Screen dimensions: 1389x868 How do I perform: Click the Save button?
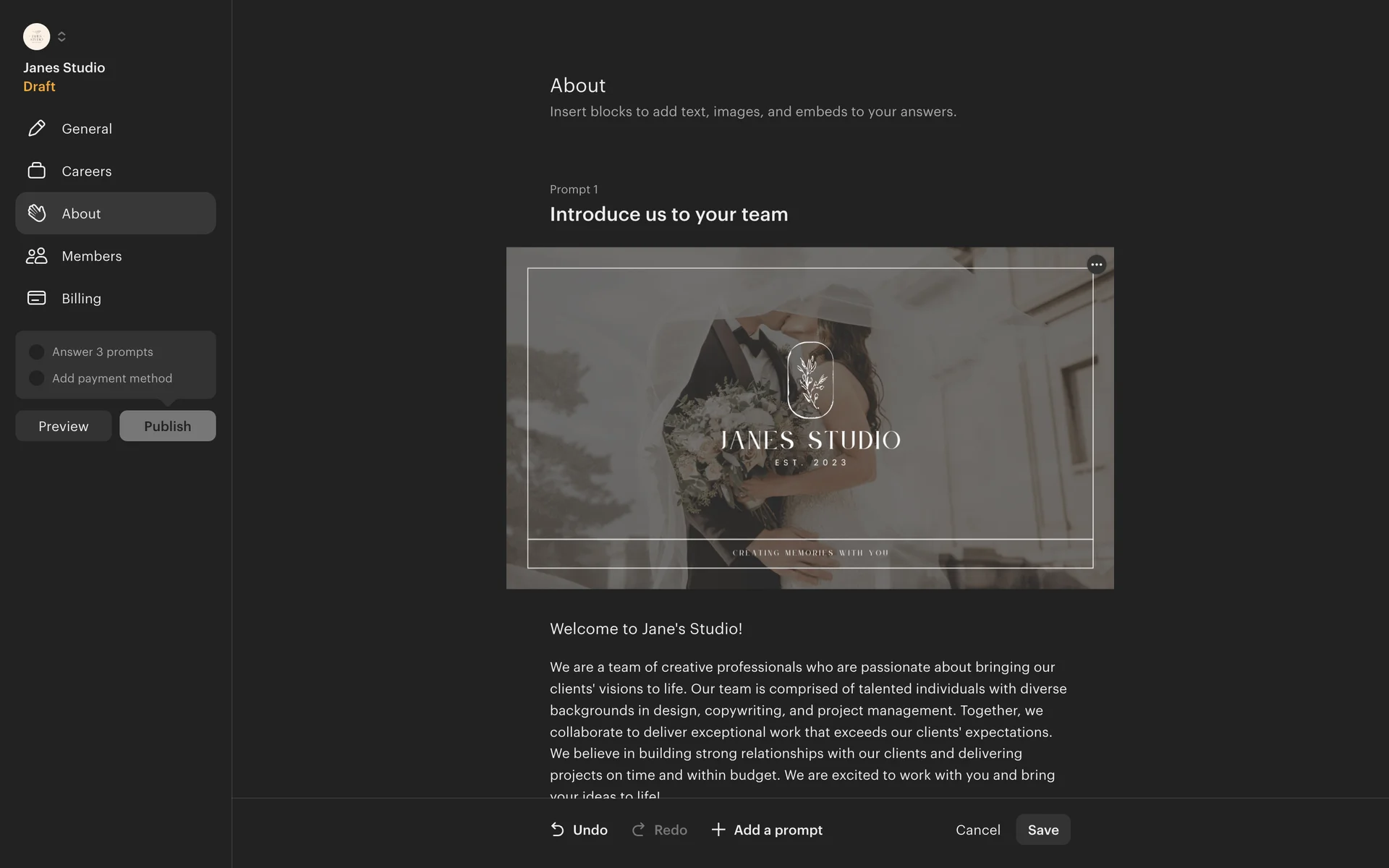point(1043,830)
